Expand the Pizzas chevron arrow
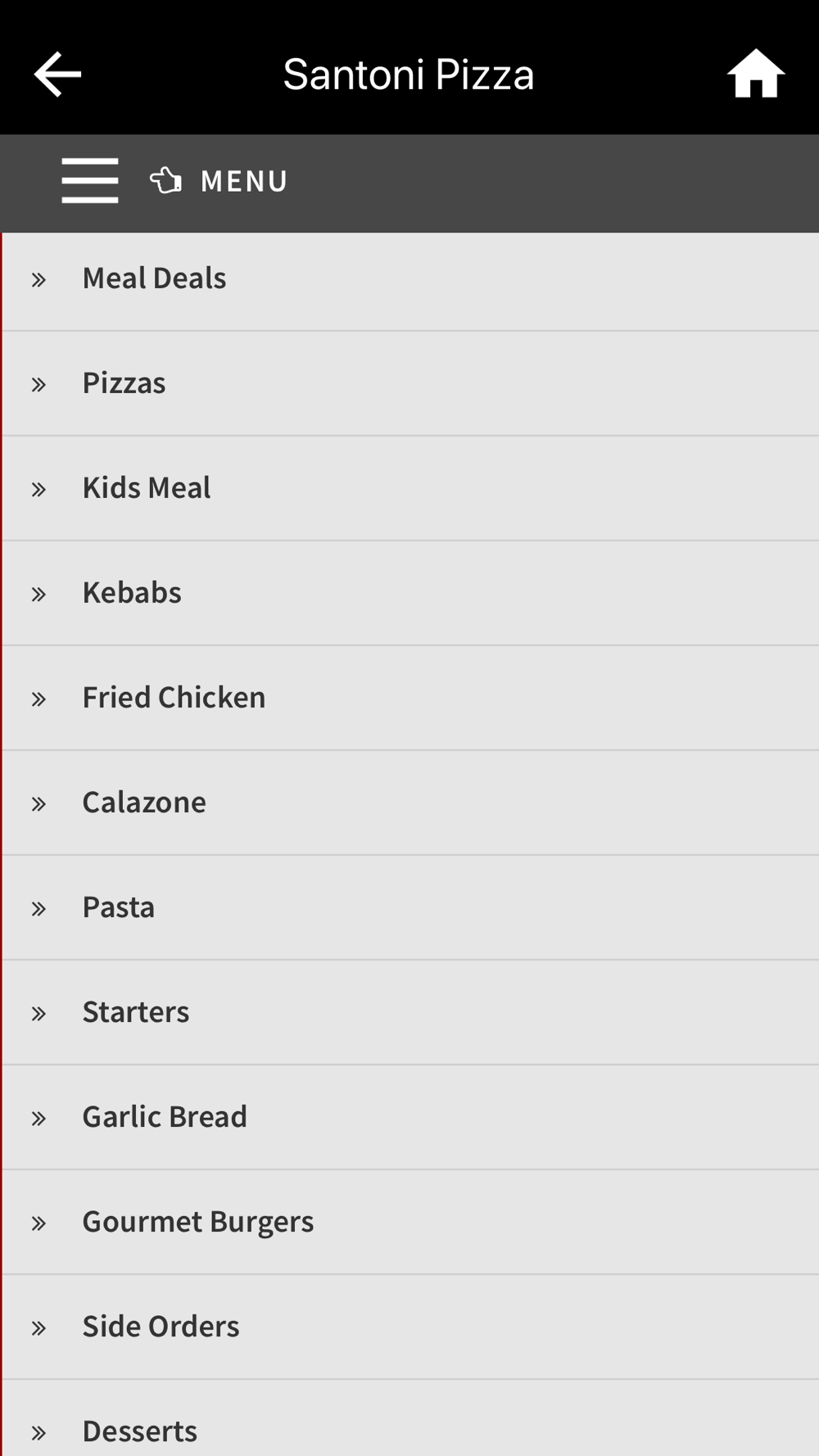 38,385
